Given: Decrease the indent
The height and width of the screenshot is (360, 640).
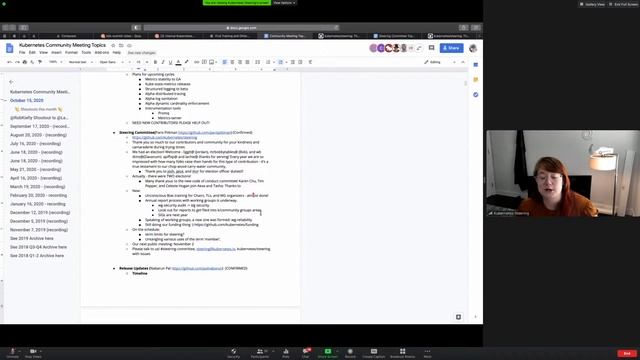Looking at the screenshot, I should point(293,62).
